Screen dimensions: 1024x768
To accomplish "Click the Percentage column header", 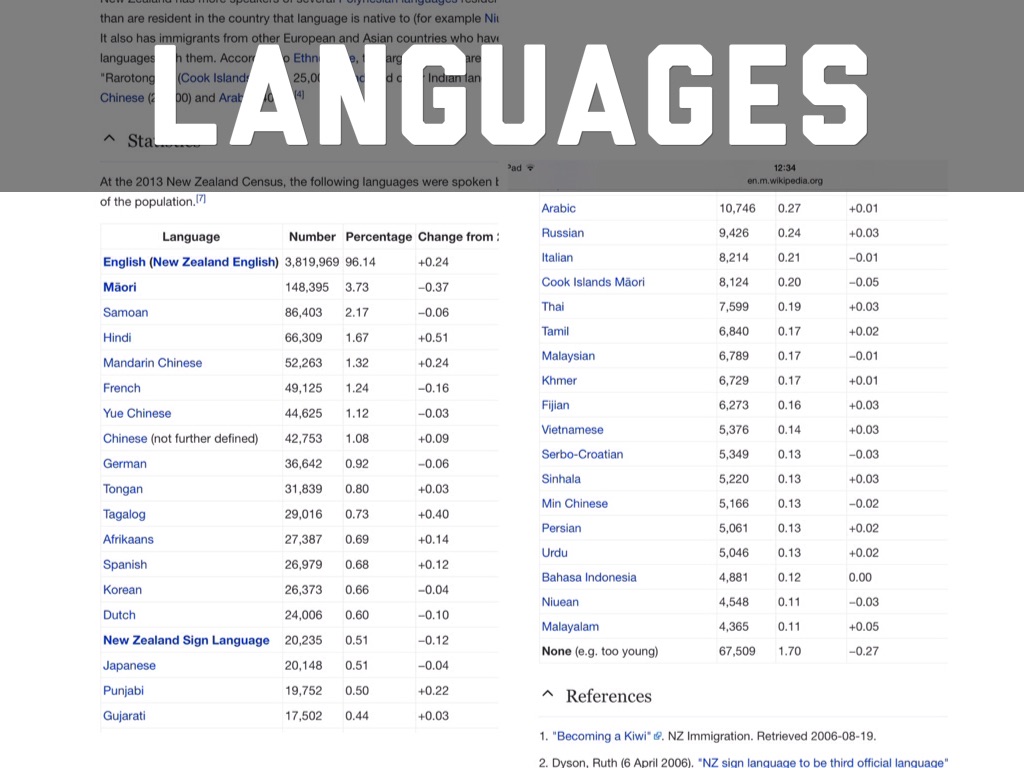I will tap(378, 237).
